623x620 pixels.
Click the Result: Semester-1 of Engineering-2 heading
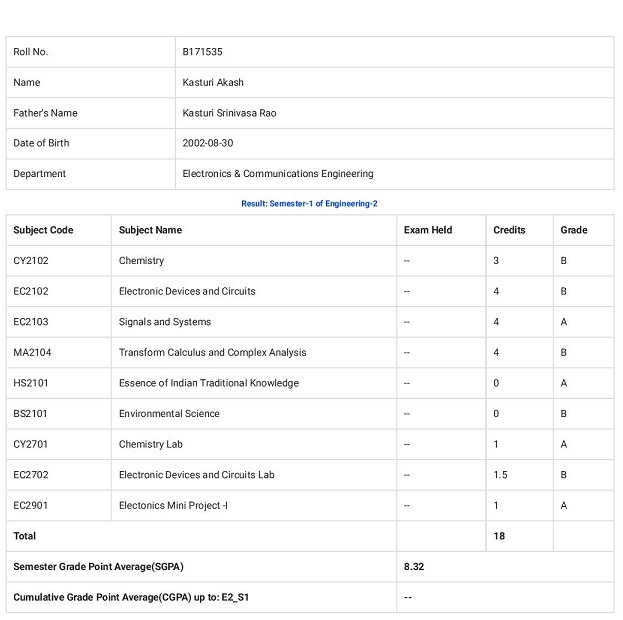pyautogui.click(x=309, y=203)
